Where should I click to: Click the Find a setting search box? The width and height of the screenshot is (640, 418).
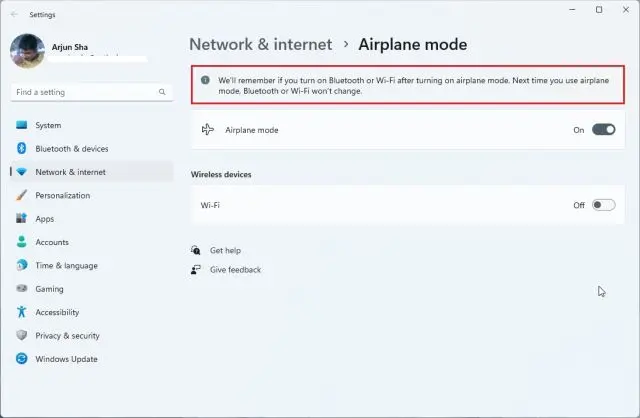(85, 92)
